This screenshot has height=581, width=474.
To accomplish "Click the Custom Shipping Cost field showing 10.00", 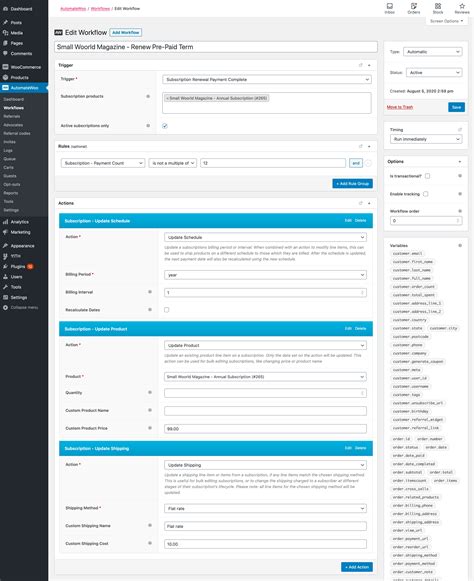I will [x=265, y=544].
